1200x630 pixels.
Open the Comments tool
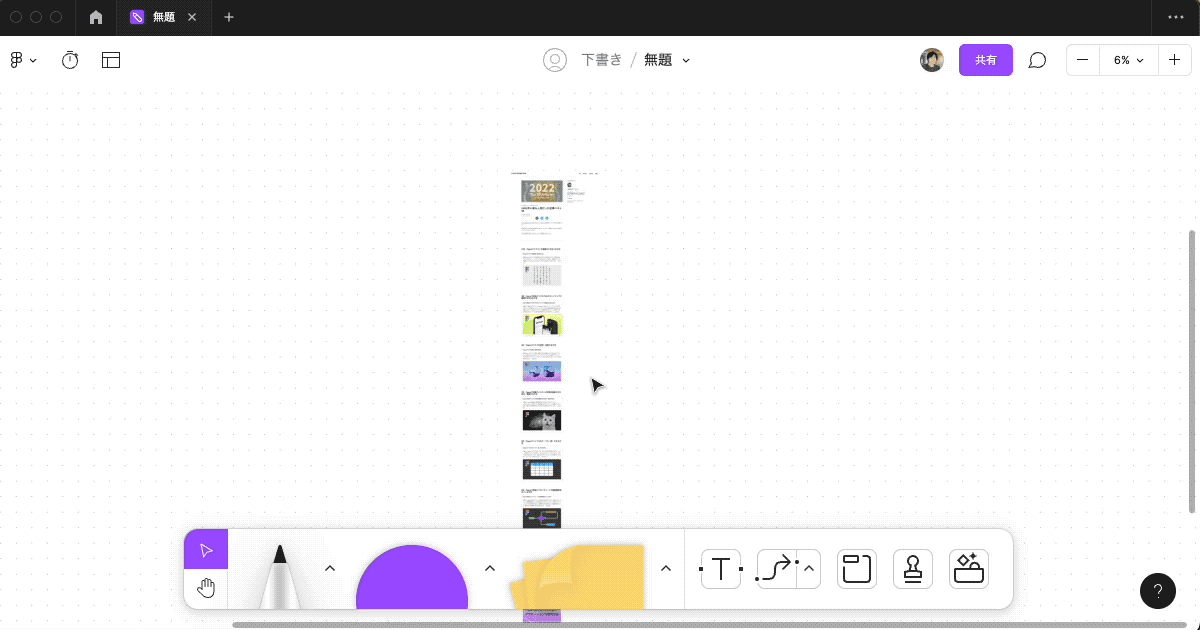coord(1037,60)
